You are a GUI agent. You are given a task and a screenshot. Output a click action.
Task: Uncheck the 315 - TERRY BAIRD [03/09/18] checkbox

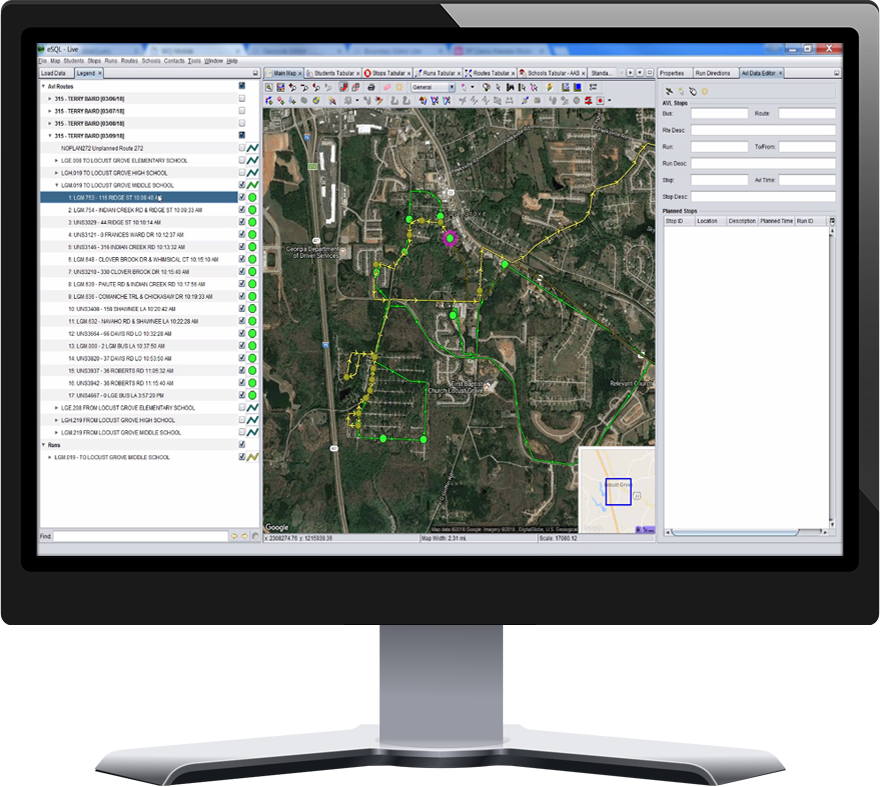(x=242, y=135)
